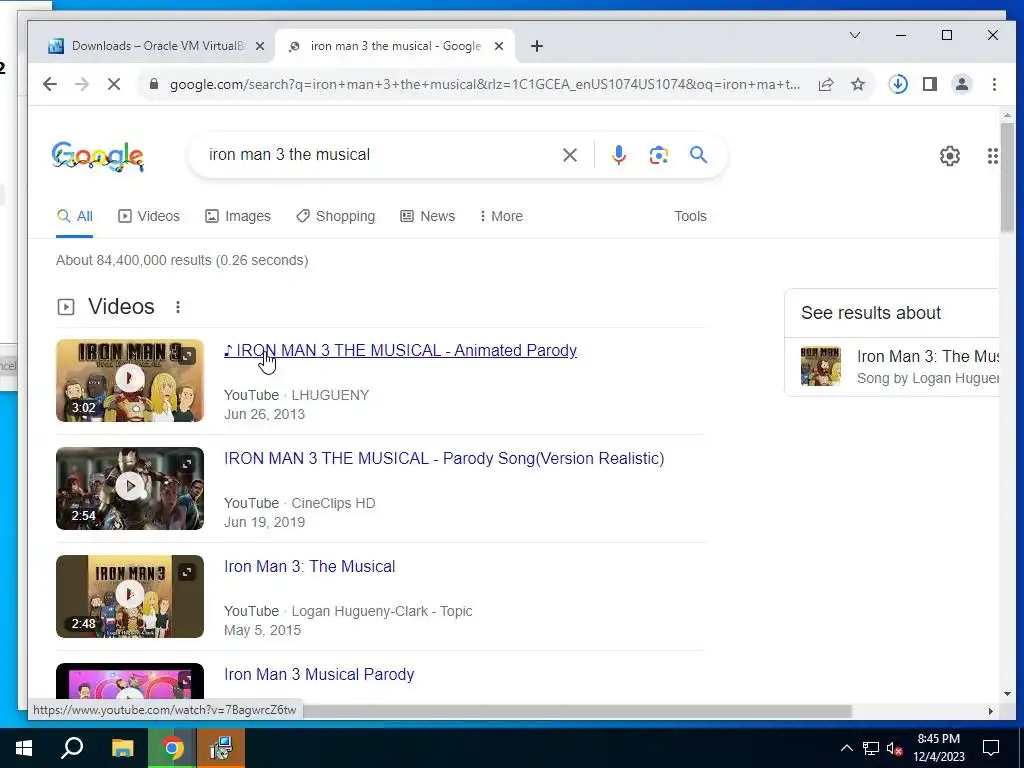Open Chrome profile avatar

(x=962, y=84)
